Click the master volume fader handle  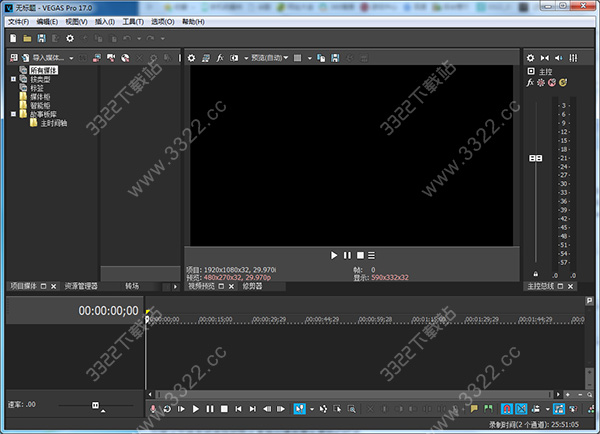[535, 158]
